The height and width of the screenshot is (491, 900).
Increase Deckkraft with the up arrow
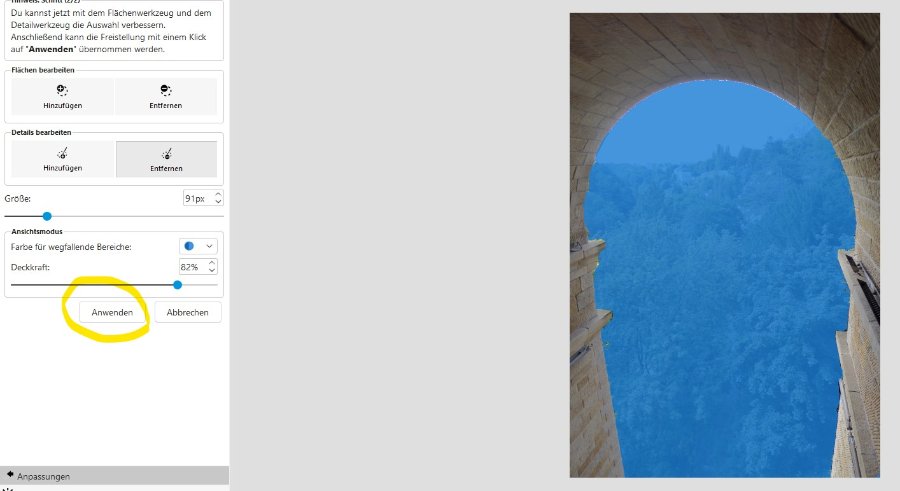click(212, 263)
